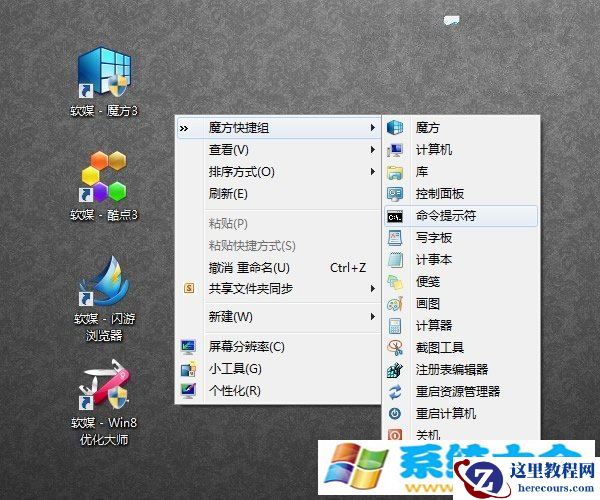Expand the 共享文件夹同步 submenu arrow
Image resolution: width=600 pixels, height=500 pixels.
[372, 288]
